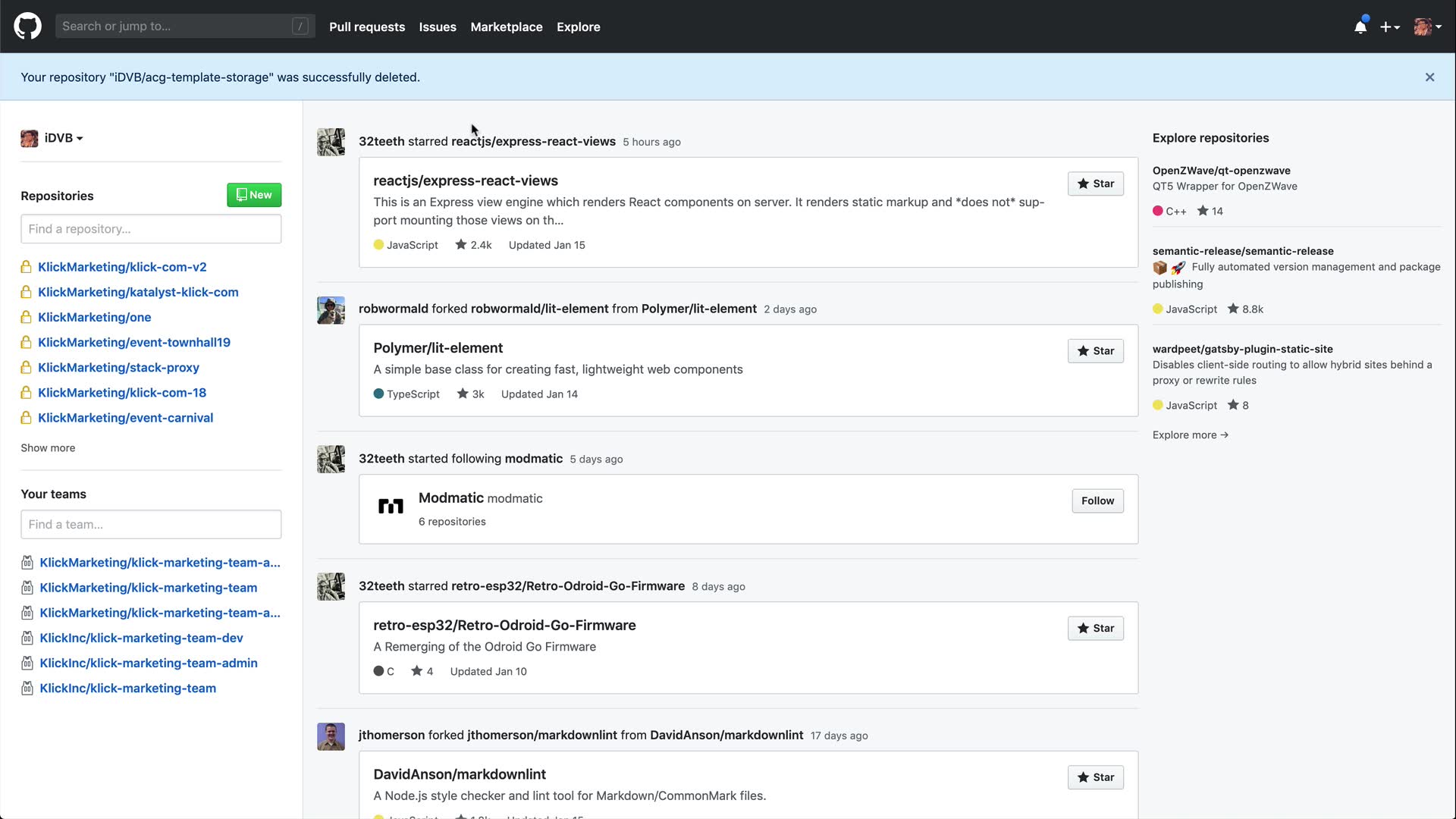
Task: Go to Pull requests in navigation
Action: (x=367, y=27)
